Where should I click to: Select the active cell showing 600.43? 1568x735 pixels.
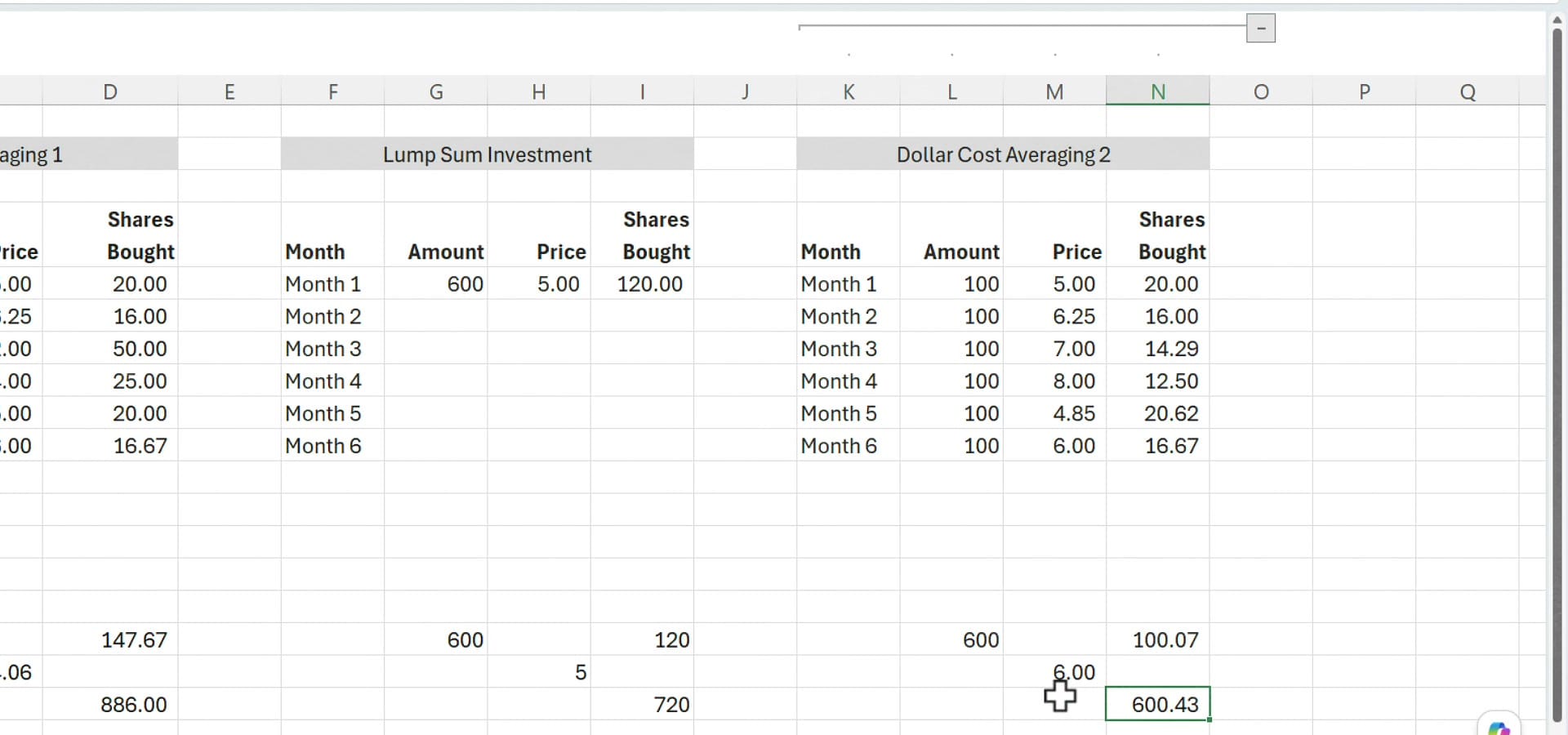tap(1158, 704)
